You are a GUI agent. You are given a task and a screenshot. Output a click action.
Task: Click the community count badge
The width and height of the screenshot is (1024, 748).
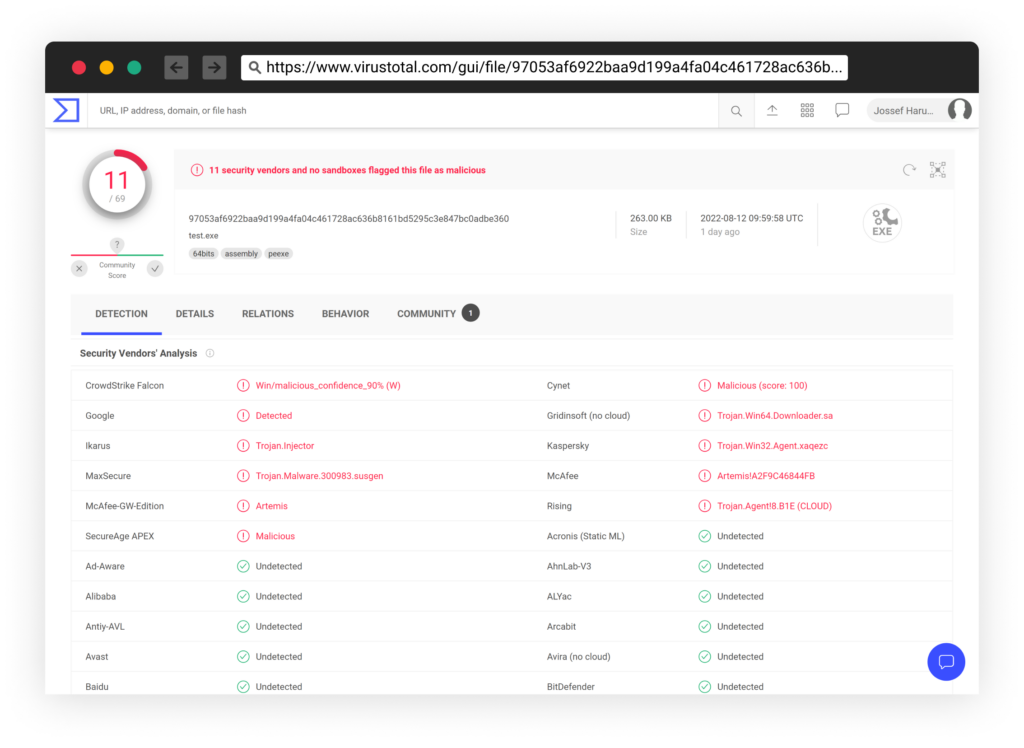click(x=470, y=313)
